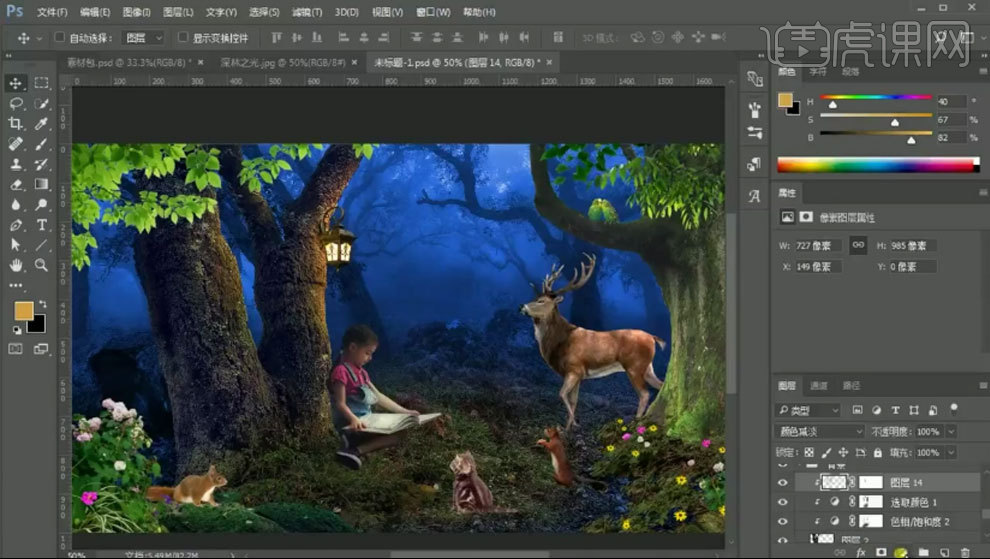990x559 pixels.
Task: Open the 图层 auto-select target dropdown
Action: [143, 38]
